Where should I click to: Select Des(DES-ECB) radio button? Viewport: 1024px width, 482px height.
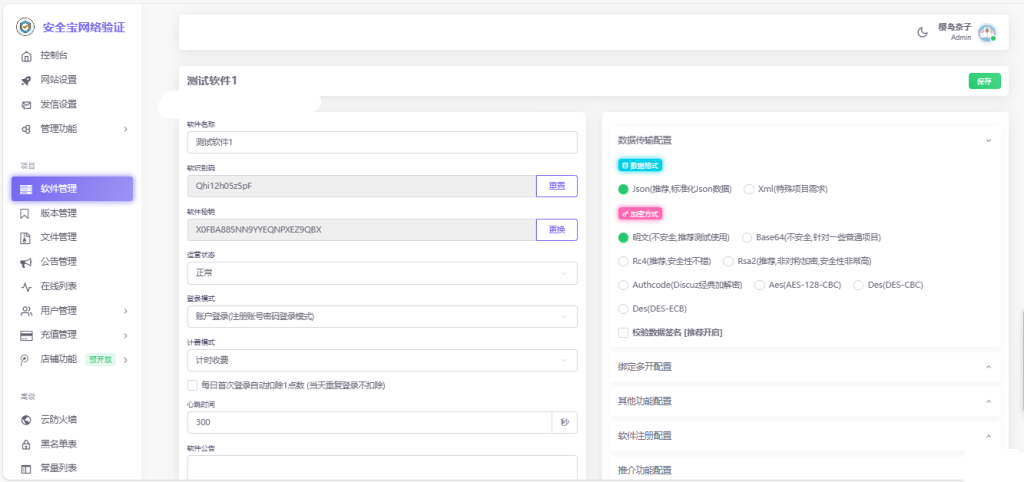[x=623, y=308]
